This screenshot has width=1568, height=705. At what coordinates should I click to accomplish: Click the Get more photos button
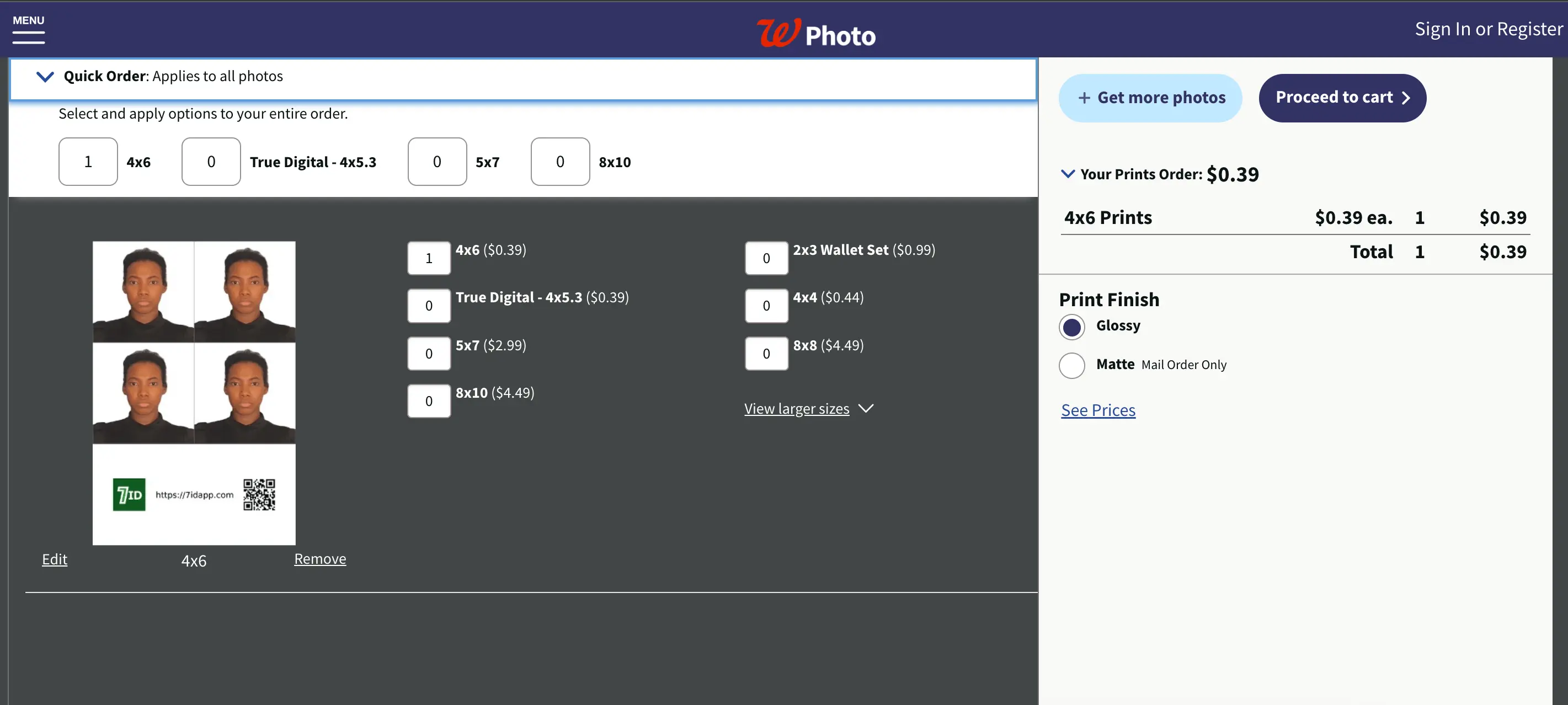coord(1150,97)
